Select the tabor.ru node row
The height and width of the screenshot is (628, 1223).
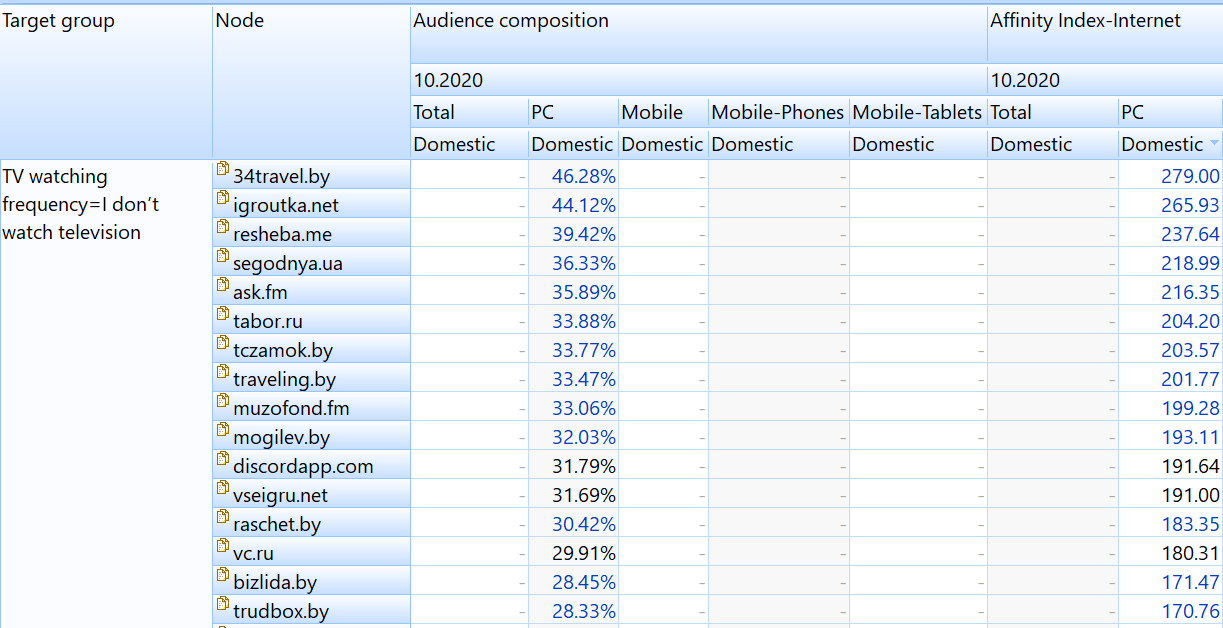(267, 322)
